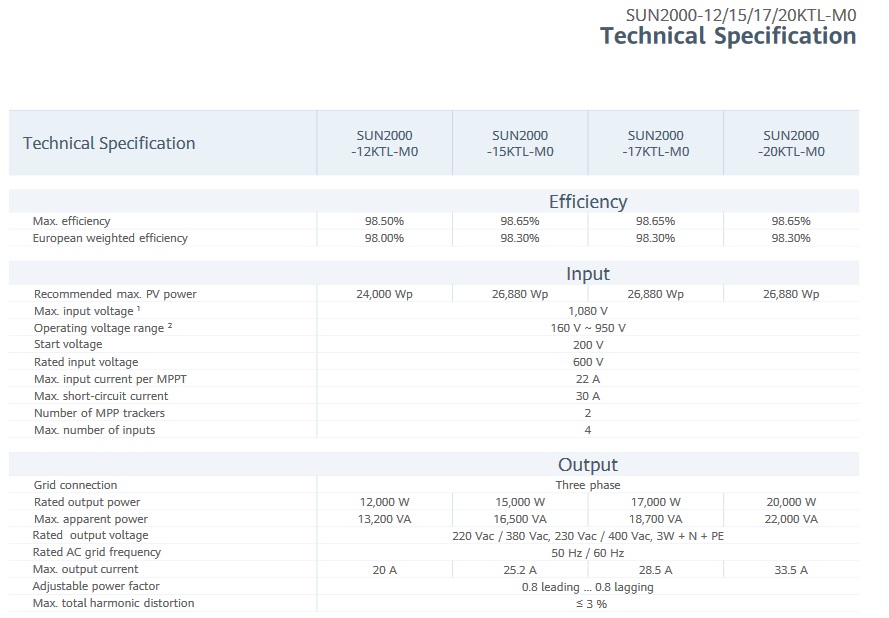The height and width of the screenshot is (618, 889).
Task: Click the 20,000 W value
Action: [x=791, y=502]
